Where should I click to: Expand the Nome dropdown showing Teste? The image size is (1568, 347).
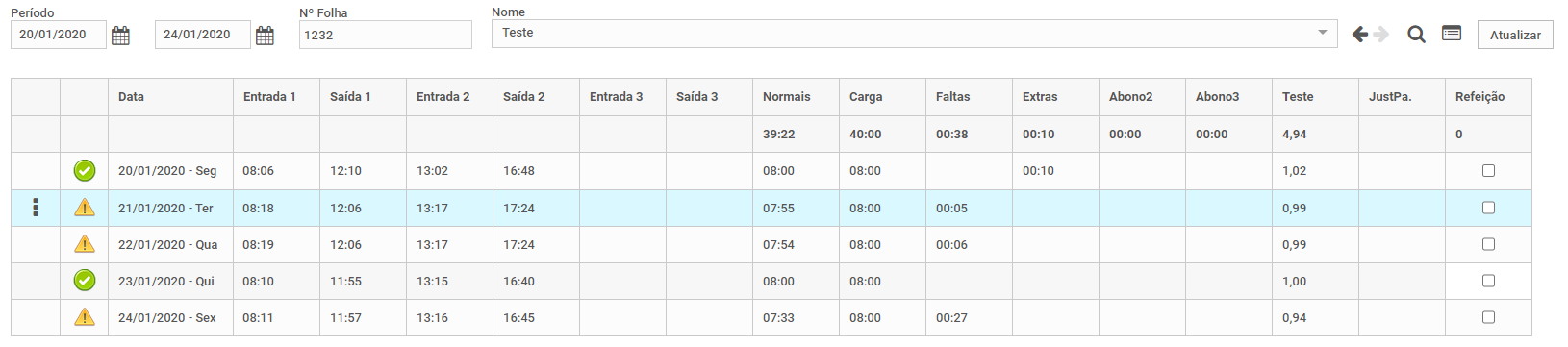coord(914,34)
